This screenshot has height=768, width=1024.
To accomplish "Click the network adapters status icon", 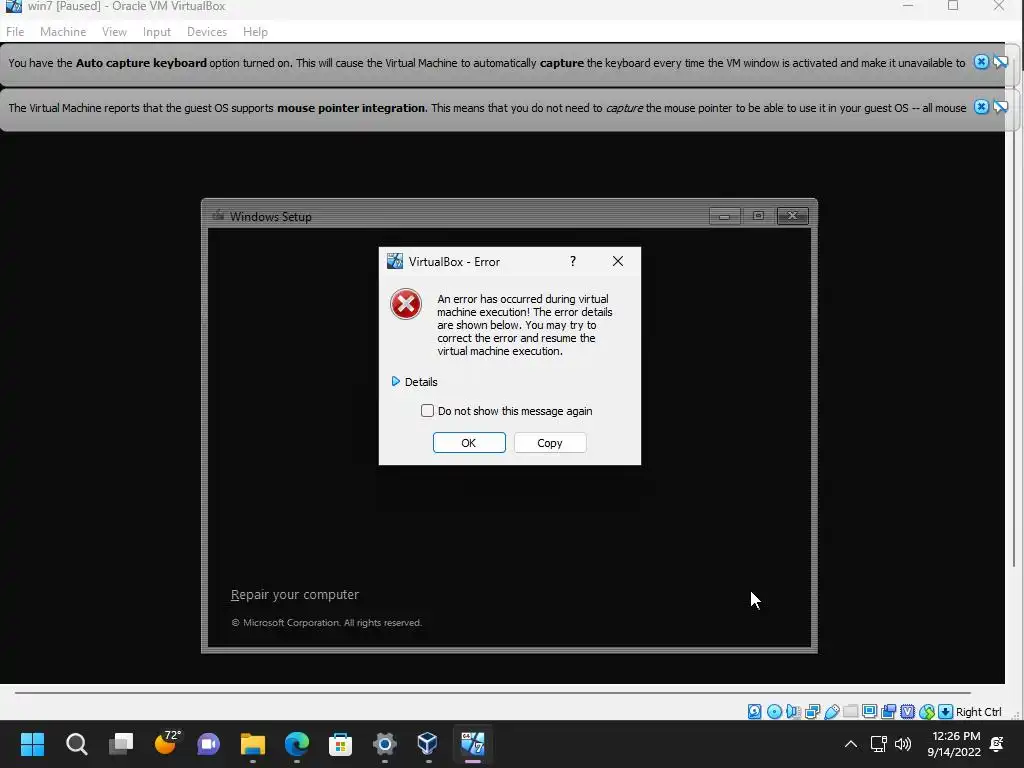I will click(x=812, y=712).
